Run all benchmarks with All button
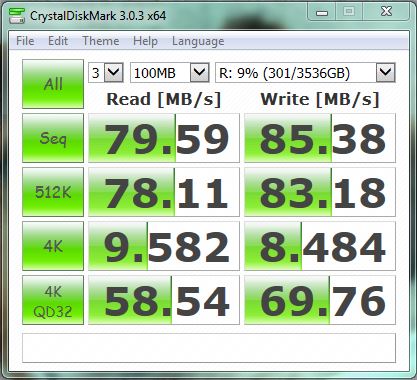 pyautogui.click(x=53, y=84)
